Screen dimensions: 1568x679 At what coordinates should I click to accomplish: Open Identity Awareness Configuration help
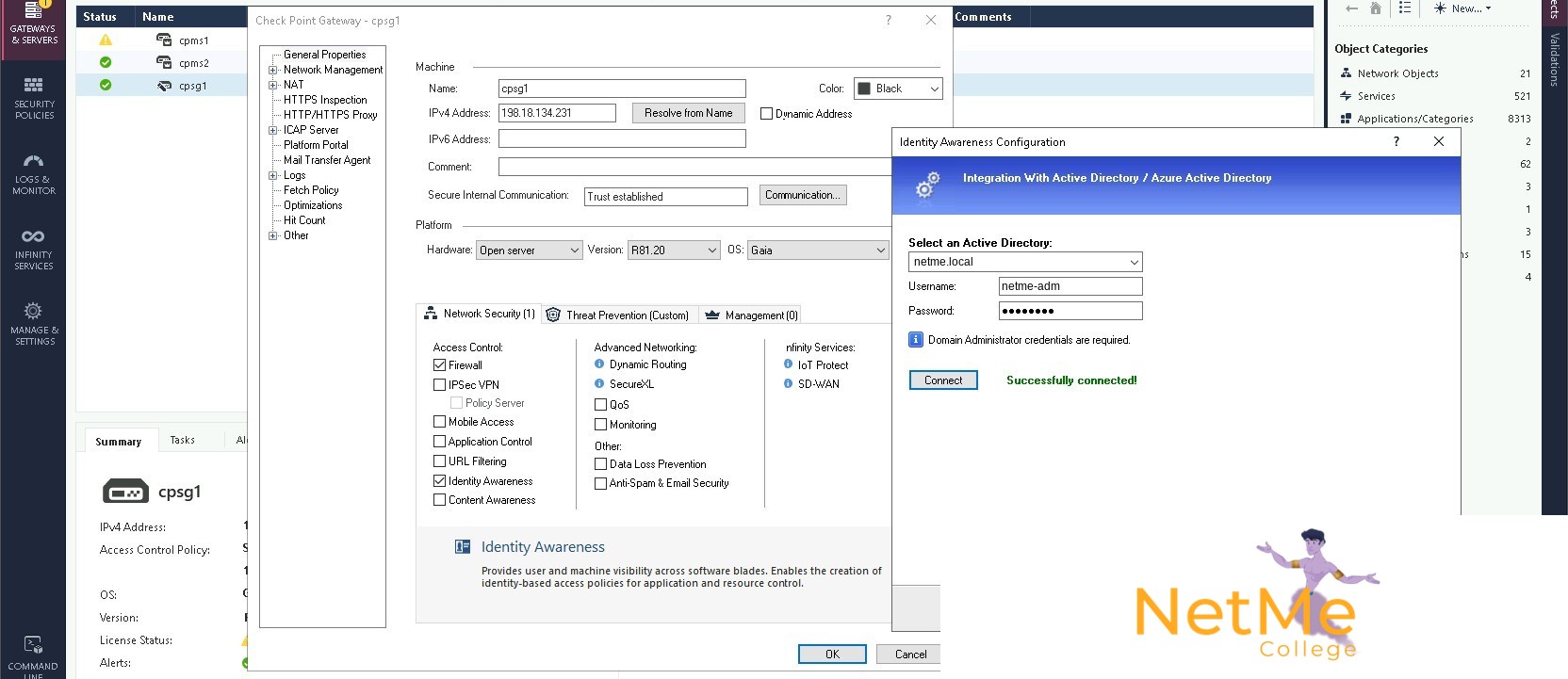click(x=1396, y=142)
